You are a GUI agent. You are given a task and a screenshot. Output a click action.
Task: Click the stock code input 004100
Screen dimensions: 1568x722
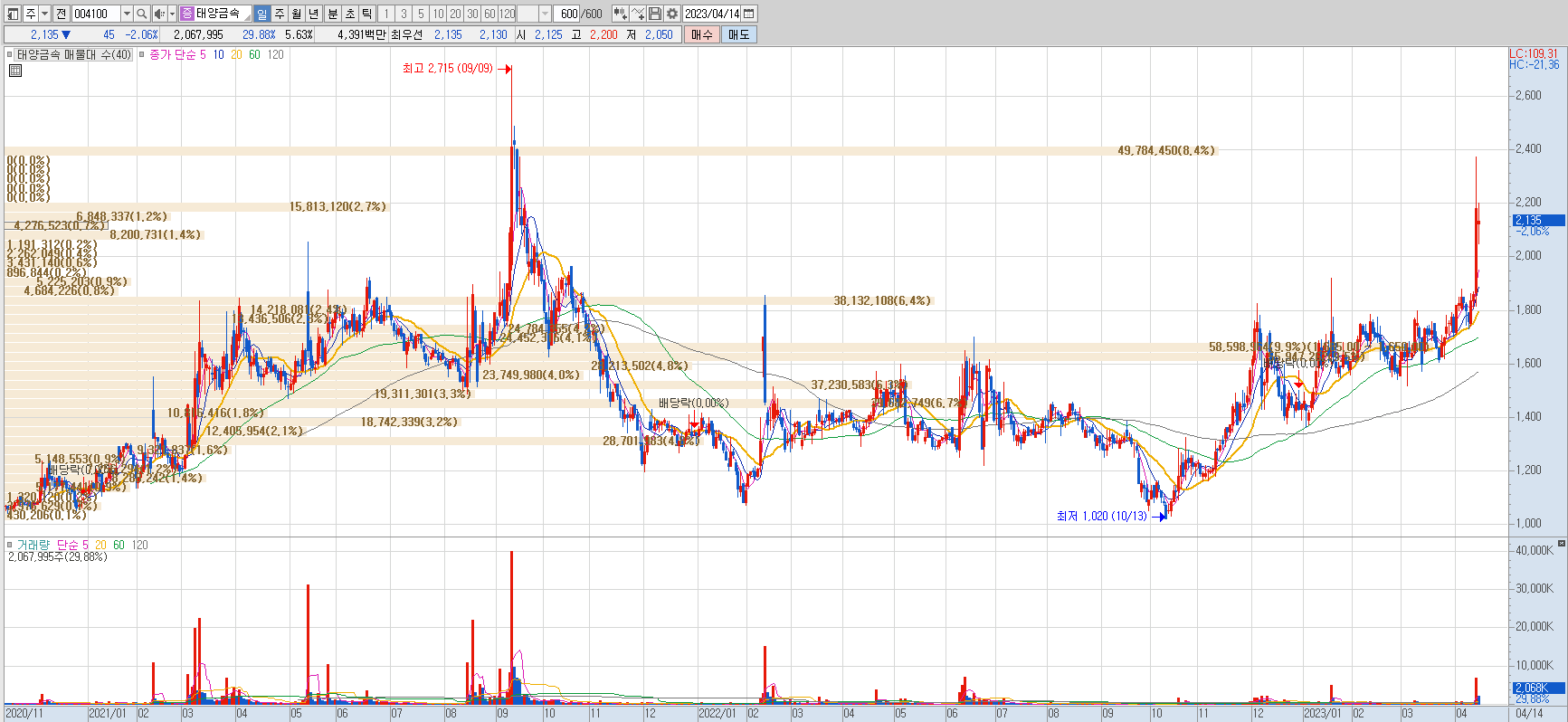(x=96, y=14)
